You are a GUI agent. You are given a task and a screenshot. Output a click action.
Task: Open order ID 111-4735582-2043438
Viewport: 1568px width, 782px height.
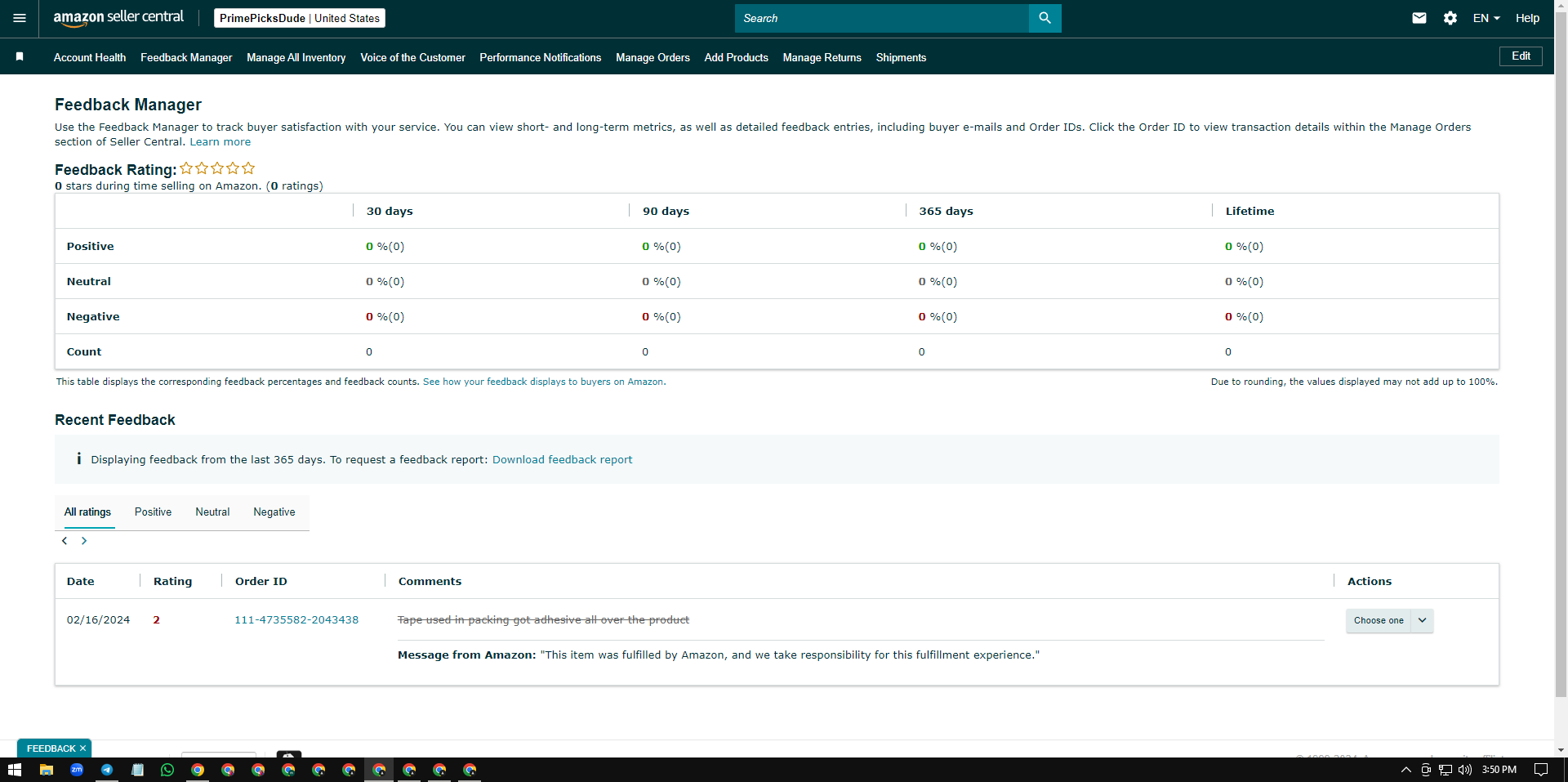[296, 619]
